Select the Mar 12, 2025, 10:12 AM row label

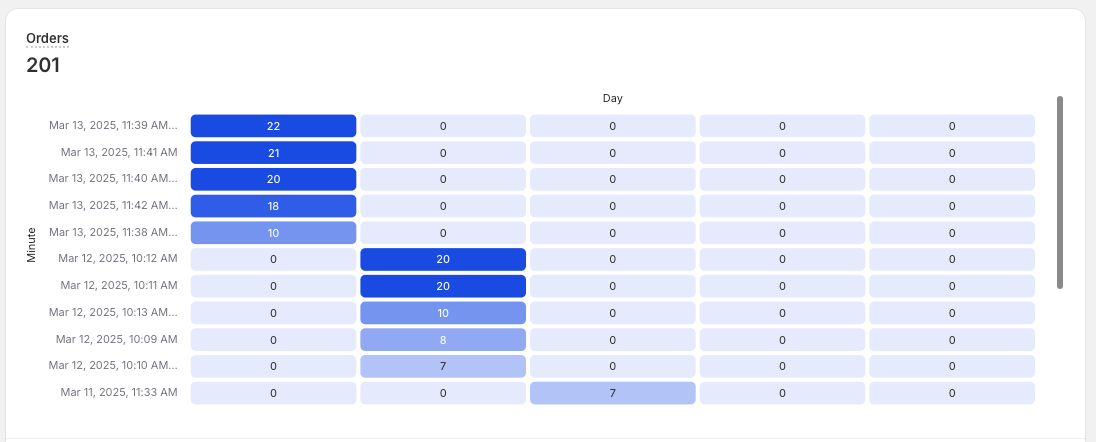coord(118,259)
